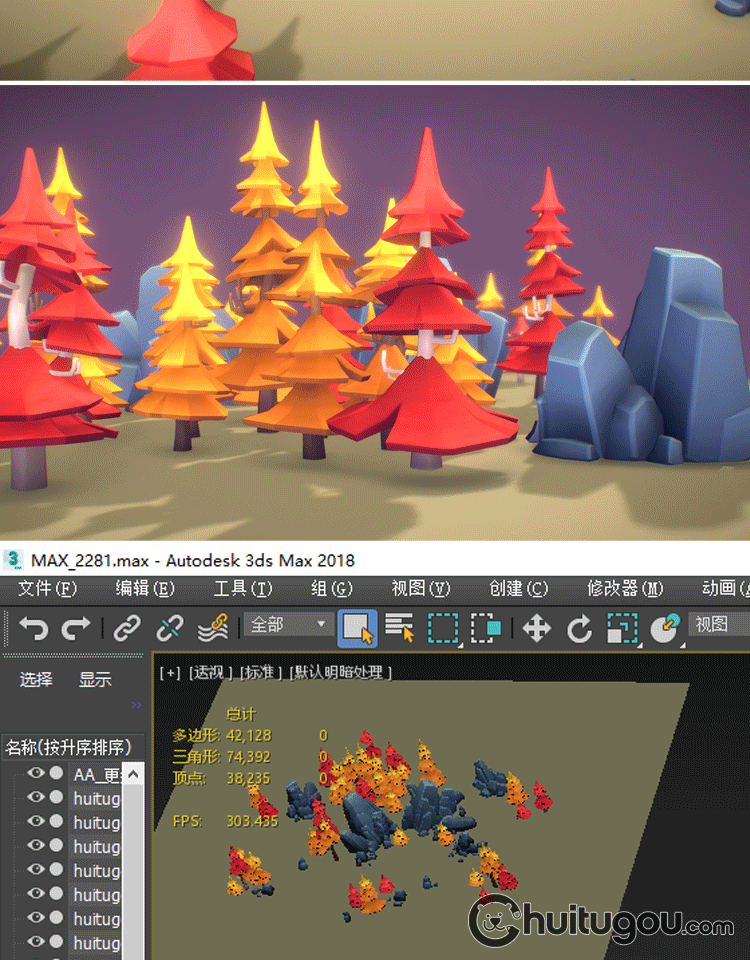Select the Link objects tool

click(126, 628)
